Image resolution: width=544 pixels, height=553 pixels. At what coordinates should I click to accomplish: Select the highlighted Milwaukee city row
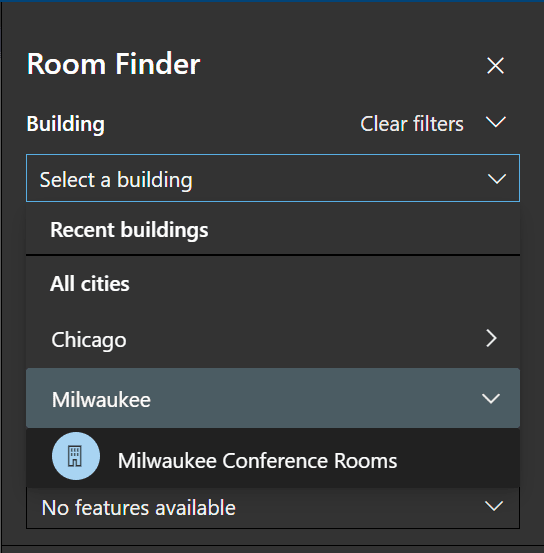coord(273,398)
